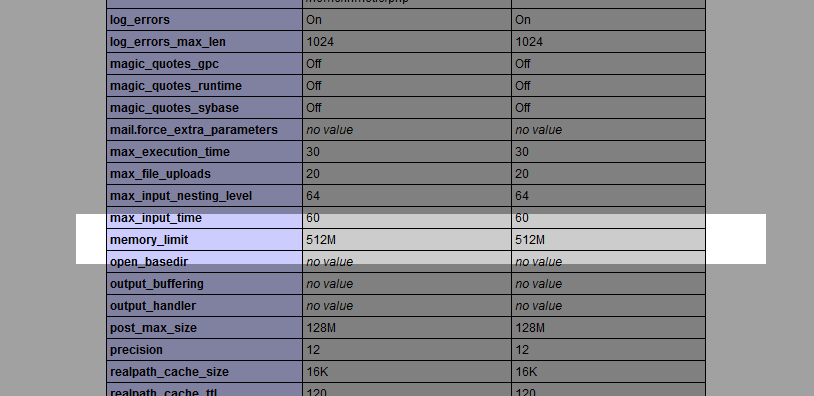Click master 'no value' of output_handler

(x=539, y=306)
